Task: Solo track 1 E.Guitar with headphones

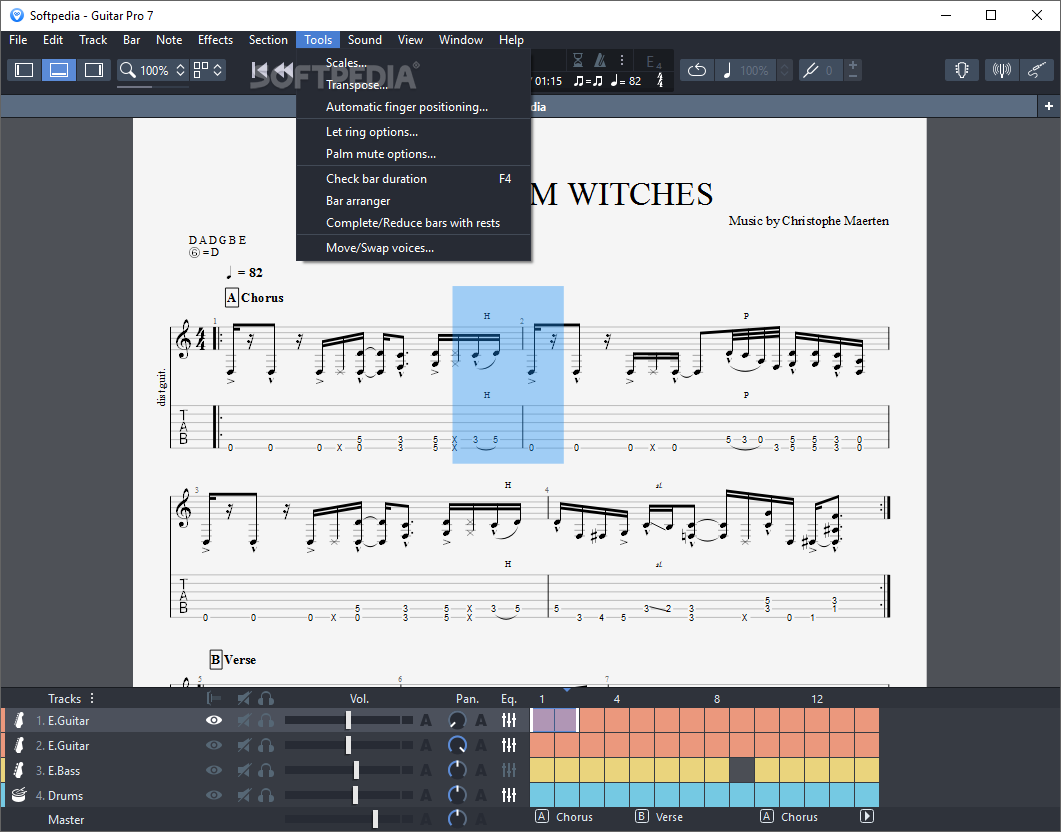Action: click(266, 720)
